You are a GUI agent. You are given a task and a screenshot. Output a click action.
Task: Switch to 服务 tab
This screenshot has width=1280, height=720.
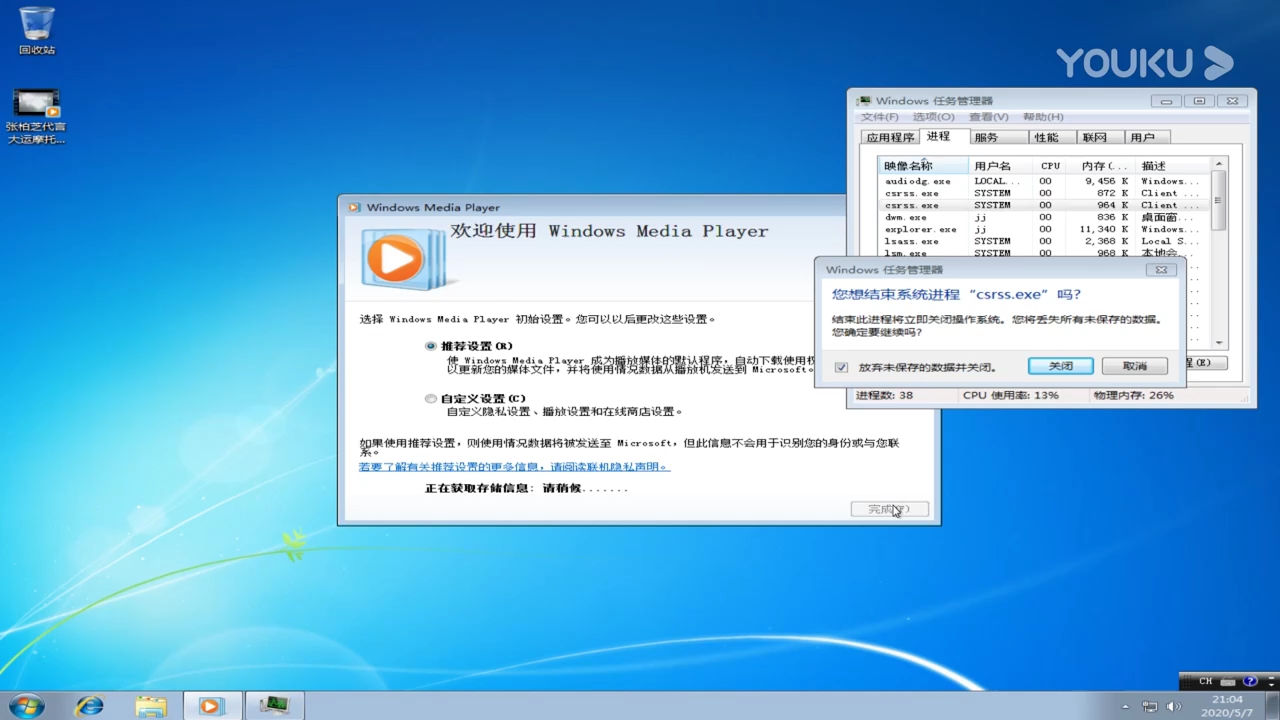pyautogui.click(x=998, y=137)
